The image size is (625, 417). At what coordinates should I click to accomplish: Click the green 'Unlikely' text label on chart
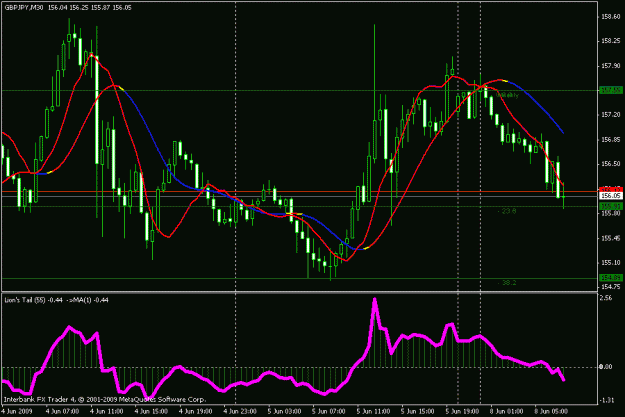point(507,95)
